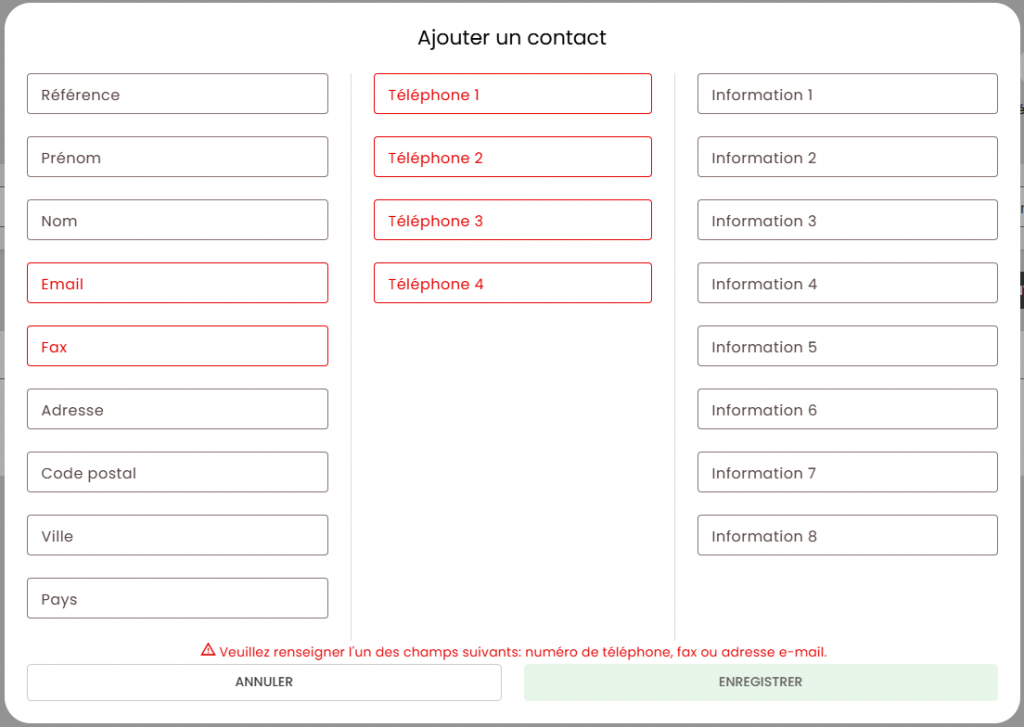Viewport: 1024px width, 727px height.
Task: Focus the Email input field
Action: click(177, 283)
